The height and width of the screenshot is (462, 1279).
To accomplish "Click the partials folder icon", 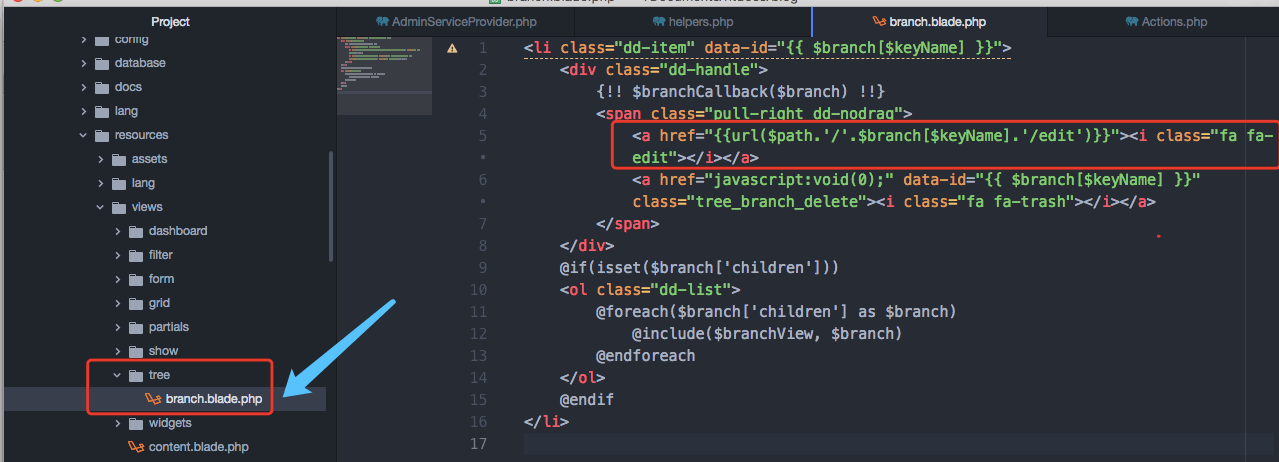I will [x=136, y=327].
